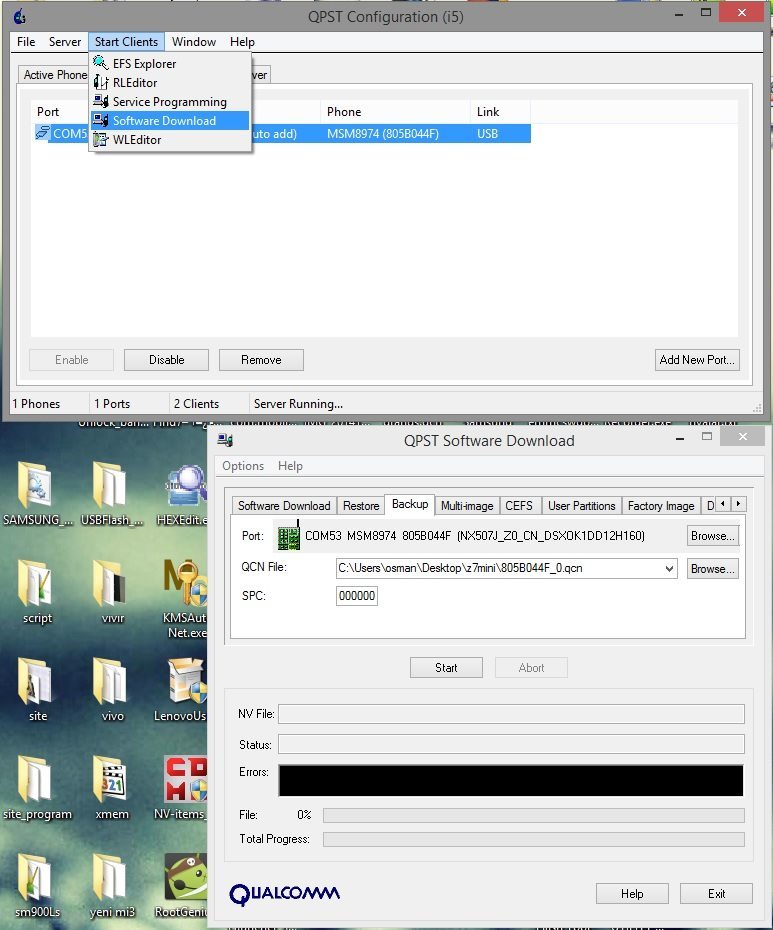This screenshot has height=930, width=773.
Task: Select Software Download in Start Clients menu
Action: (163, 121)
